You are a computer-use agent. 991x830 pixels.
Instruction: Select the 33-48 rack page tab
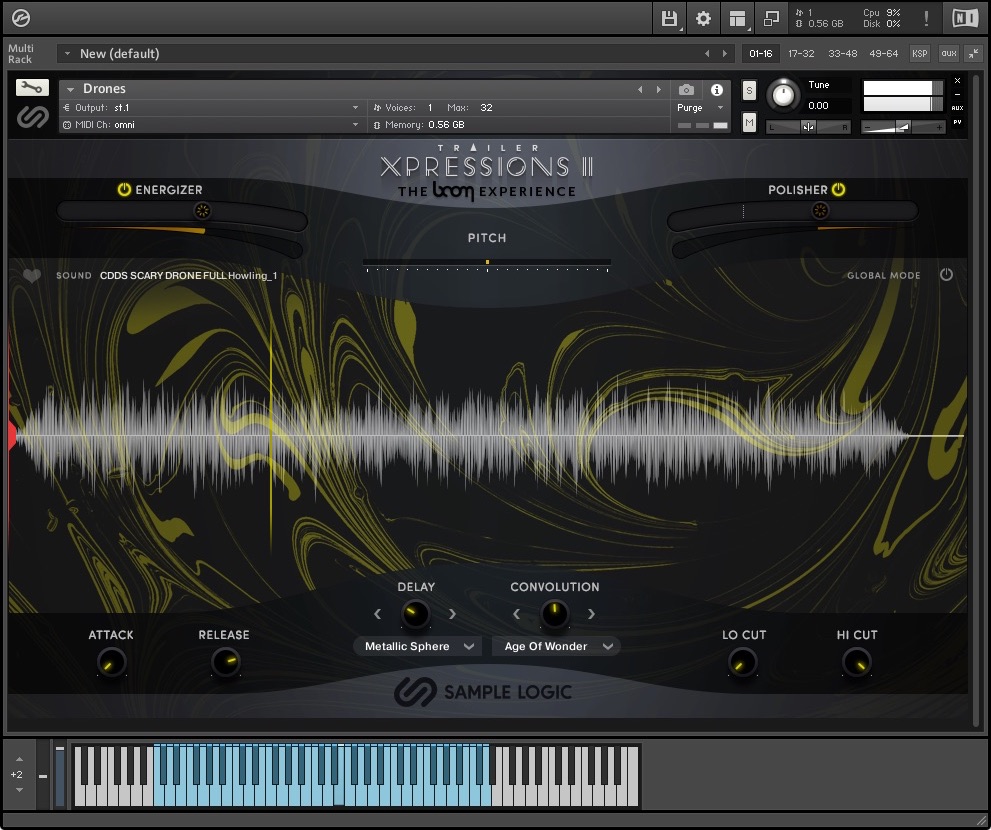point(842,53)
